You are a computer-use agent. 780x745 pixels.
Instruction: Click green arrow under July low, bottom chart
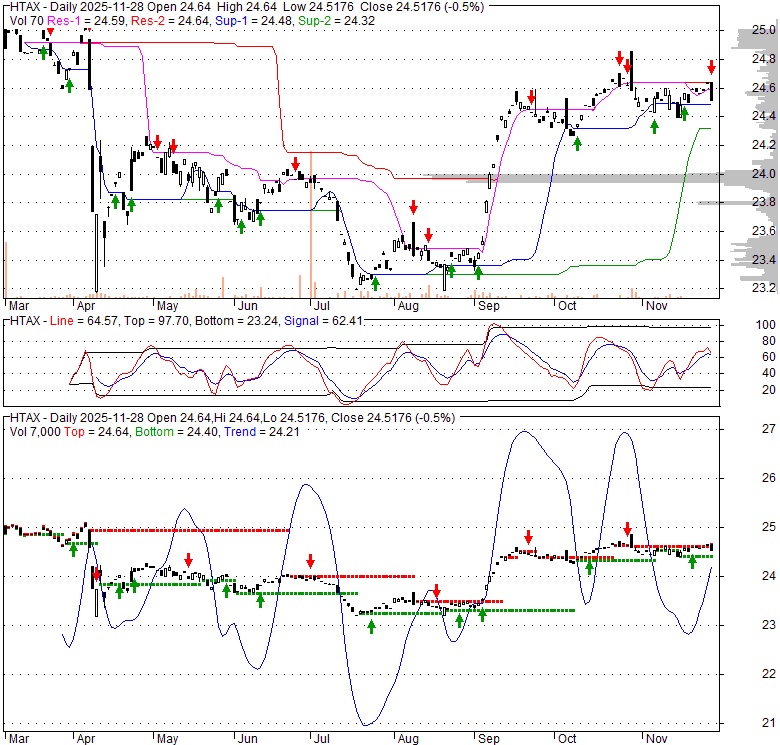point(372,626)
